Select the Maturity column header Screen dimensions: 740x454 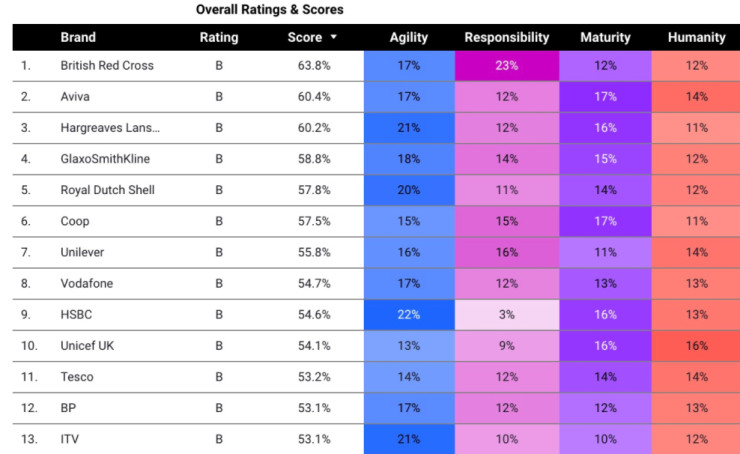pyautogui.click(x=605, y=38)
